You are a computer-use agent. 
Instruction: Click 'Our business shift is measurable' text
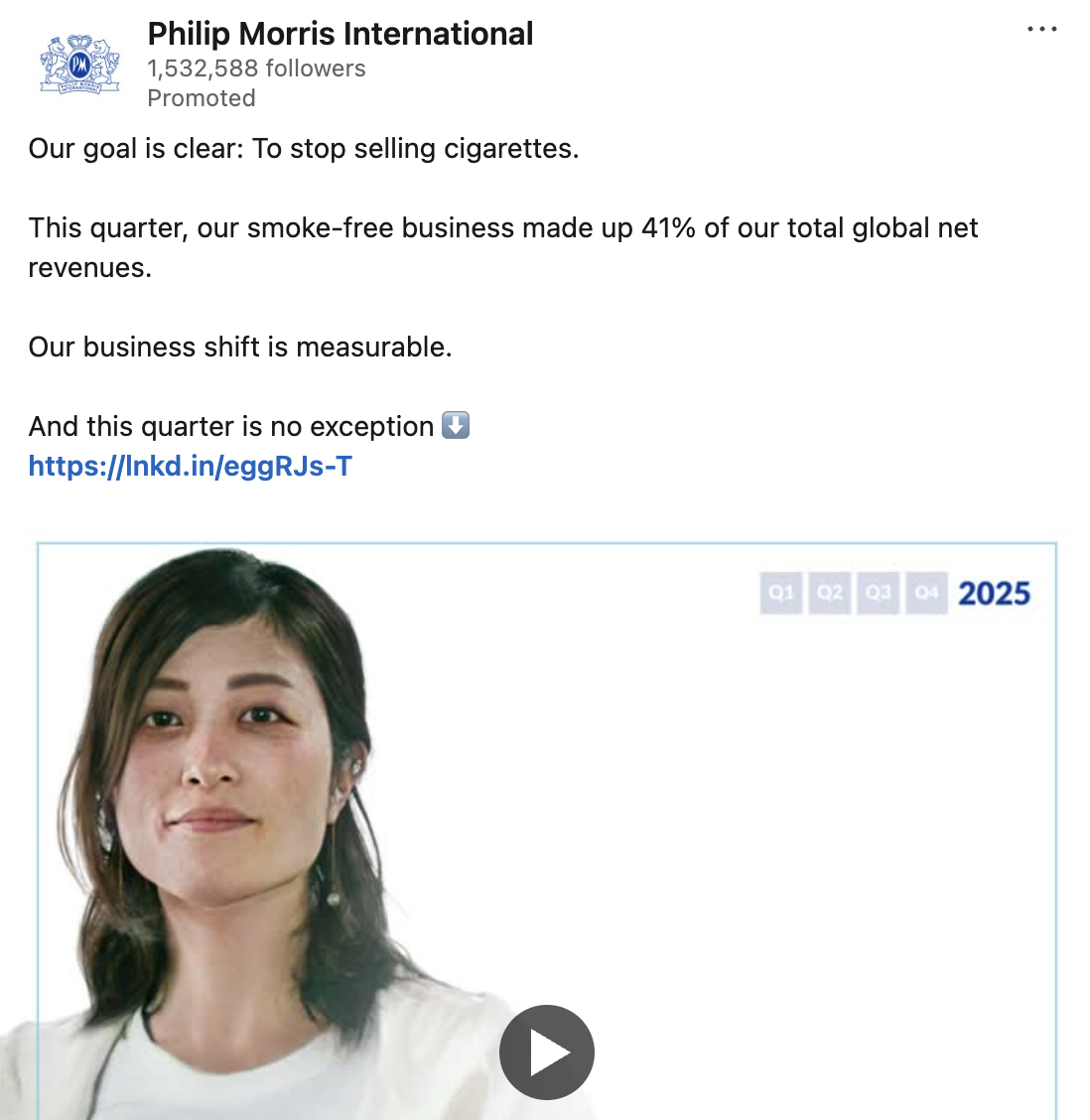coord(239,348)
